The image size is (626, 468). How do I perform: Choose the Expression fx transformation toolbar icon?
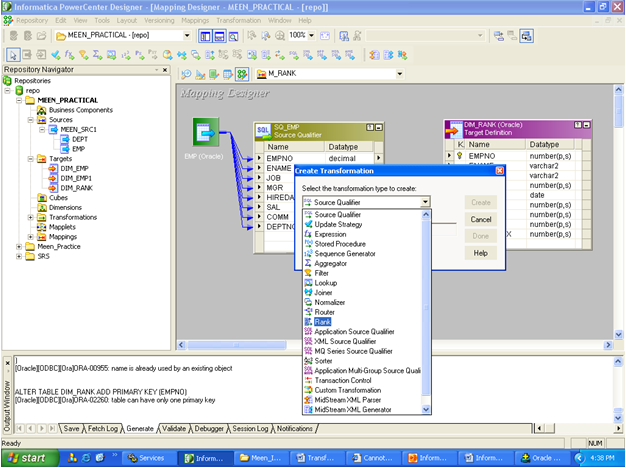[69, 55]
